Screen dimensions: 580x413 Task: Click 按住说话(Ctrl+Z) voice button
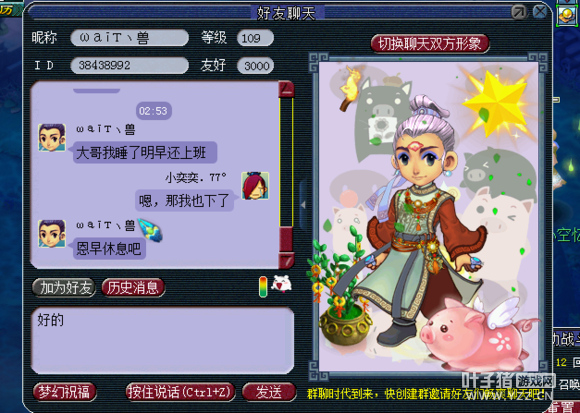(x=181, y=392)
